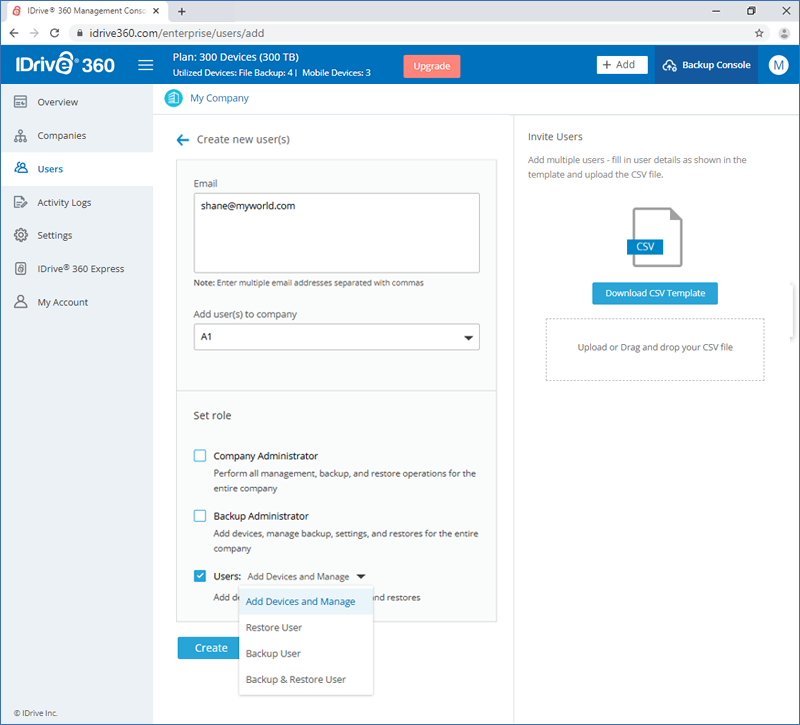The width and height of the screenshot is (800, 725).
Task: Open My Account in sidebar
Action: (77, 302)
